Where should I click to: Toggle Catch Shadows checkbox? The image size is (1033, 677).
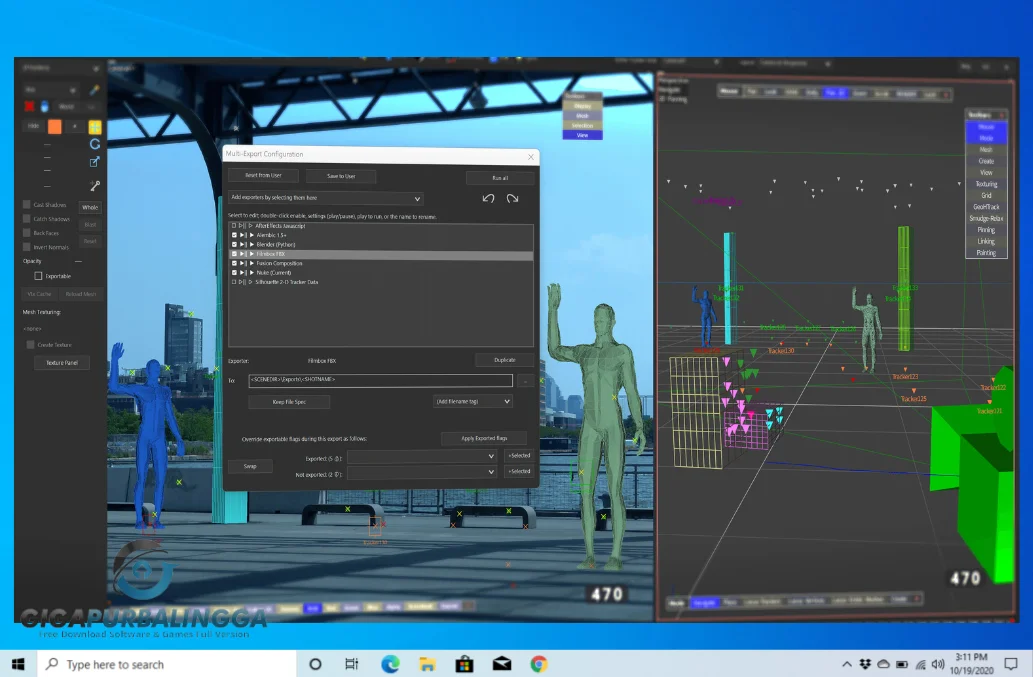tap(27, 219)
